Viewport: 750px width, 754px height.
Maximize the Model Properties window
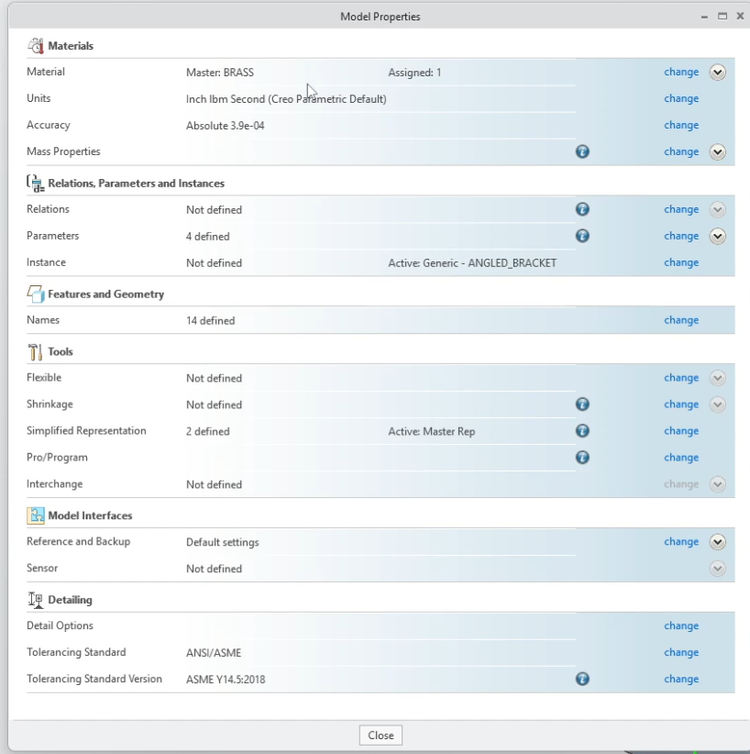click(722, 16)
